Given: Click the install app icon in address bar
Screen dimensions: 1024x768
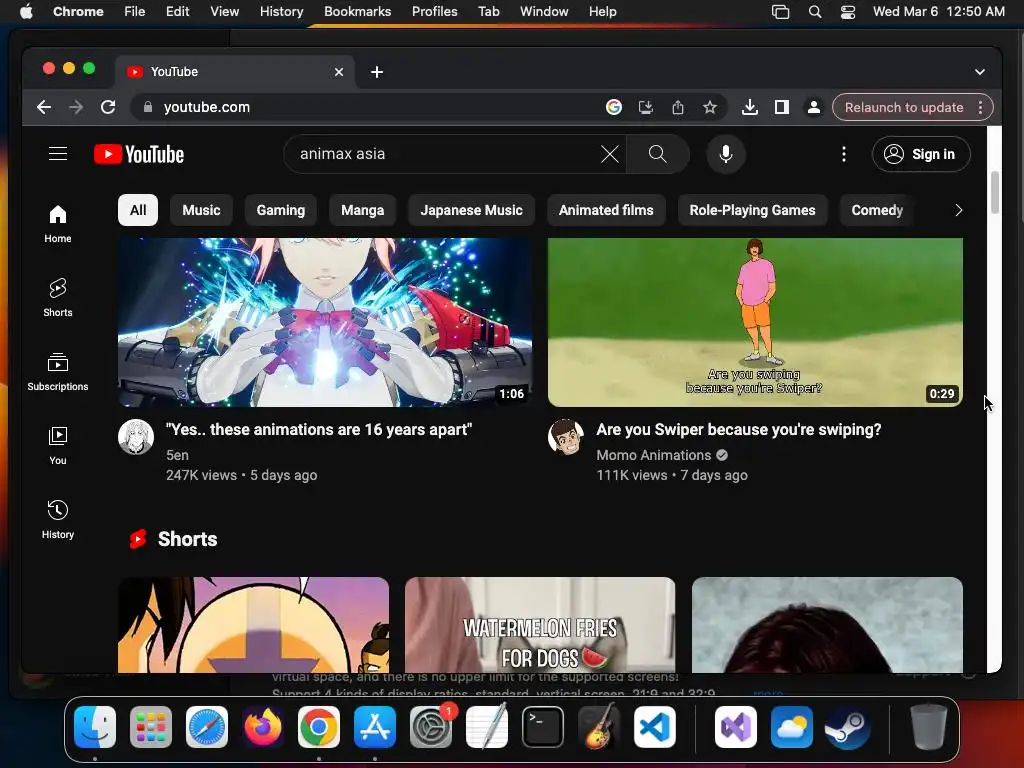Looking at the screenshot, I should click(646, 107).
